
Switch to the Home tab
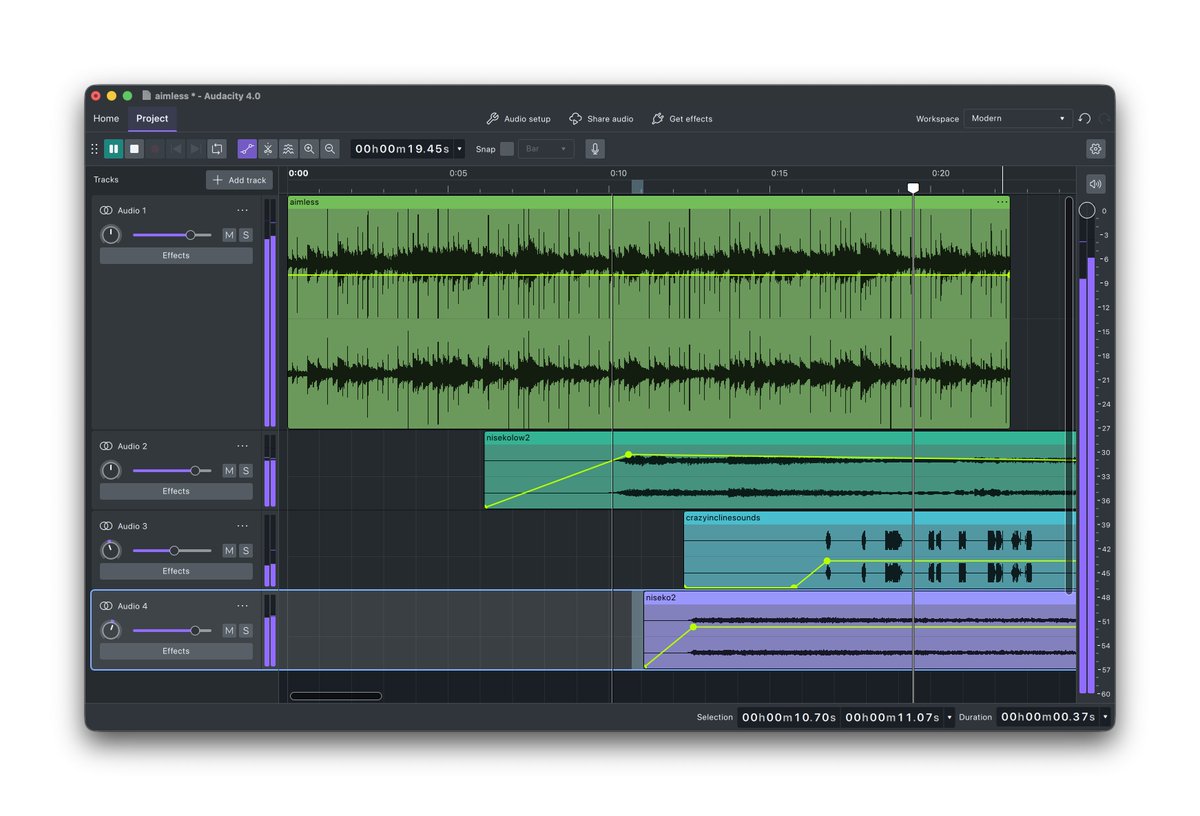[x=106, y=118]
